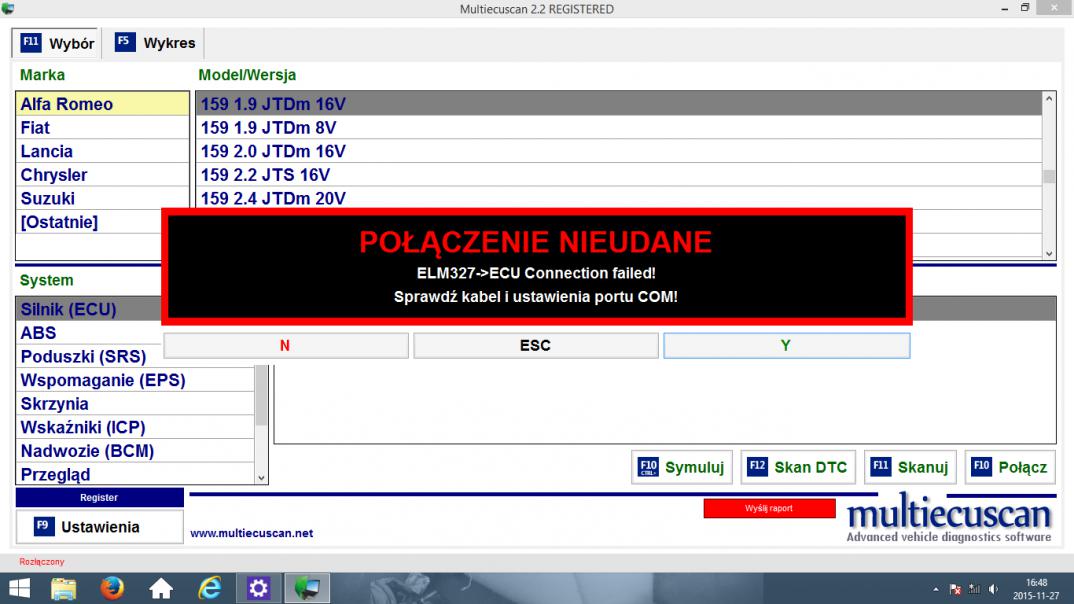Viewport: 1074px width, 604px height.
Task: Open Internet Explorer from the taskbar
Action: pyautogui.click(x=210, y=588)
